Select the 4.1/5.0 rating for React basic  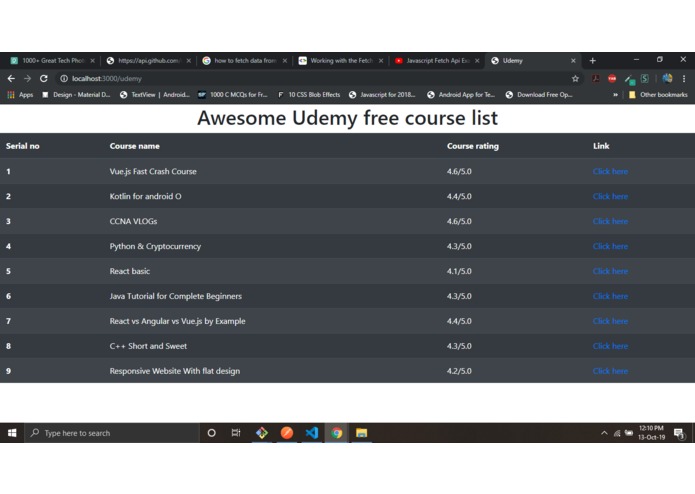click(x=459, y=271)
